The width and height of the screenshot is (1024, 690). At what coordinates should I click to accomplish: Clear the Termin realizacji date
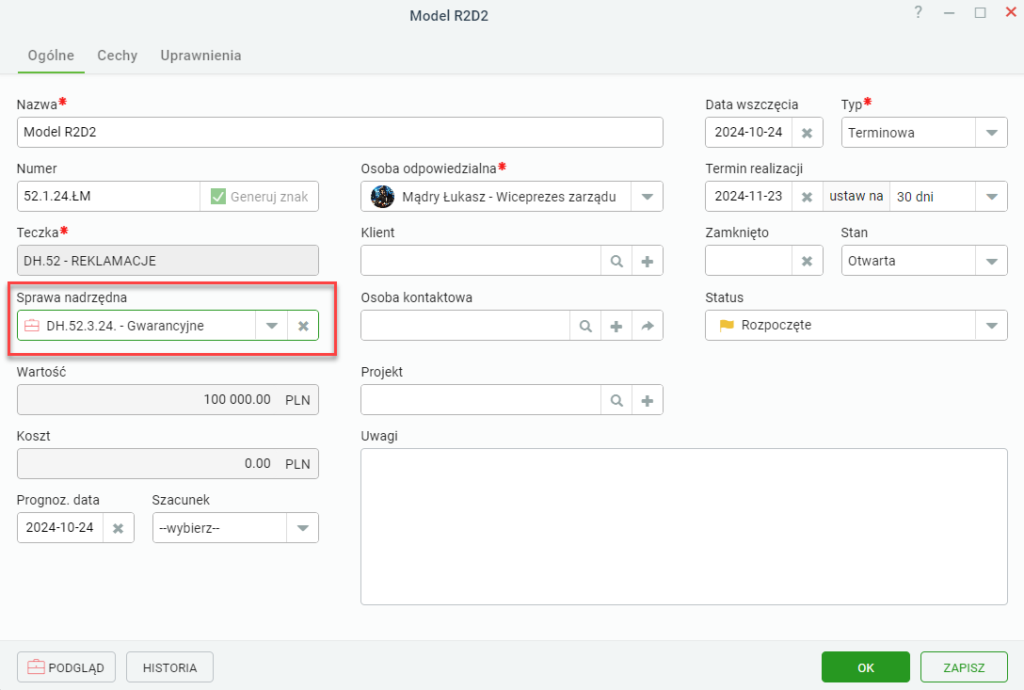[x=807, y=196]
